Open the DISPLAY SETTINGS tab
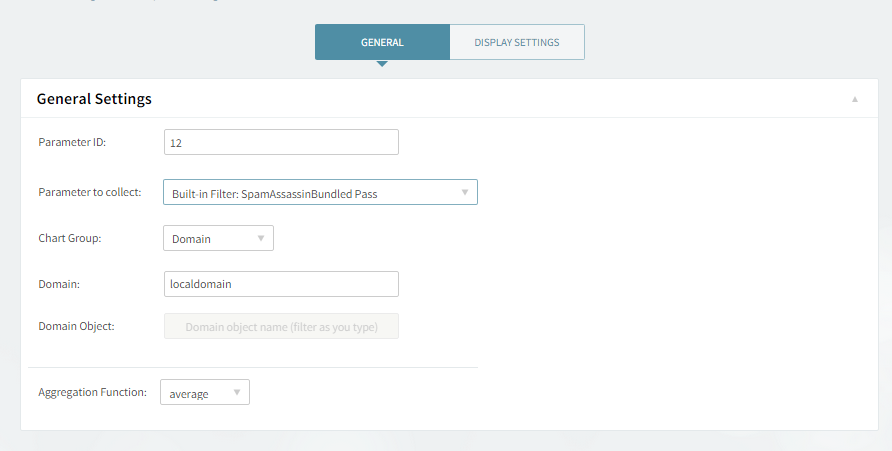The height and width of the screenshot is (451, 892). pyautogui.click(x=516, y=43)
